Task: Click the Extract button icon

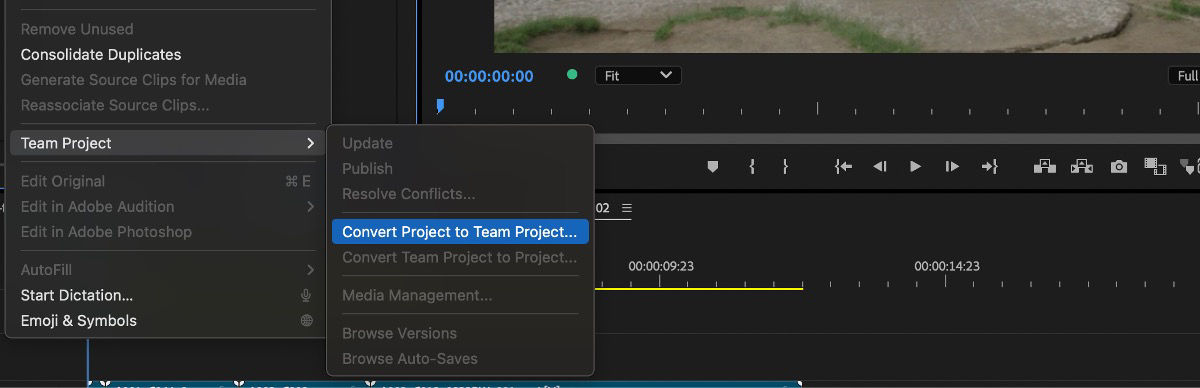Action: [1081, 167]
